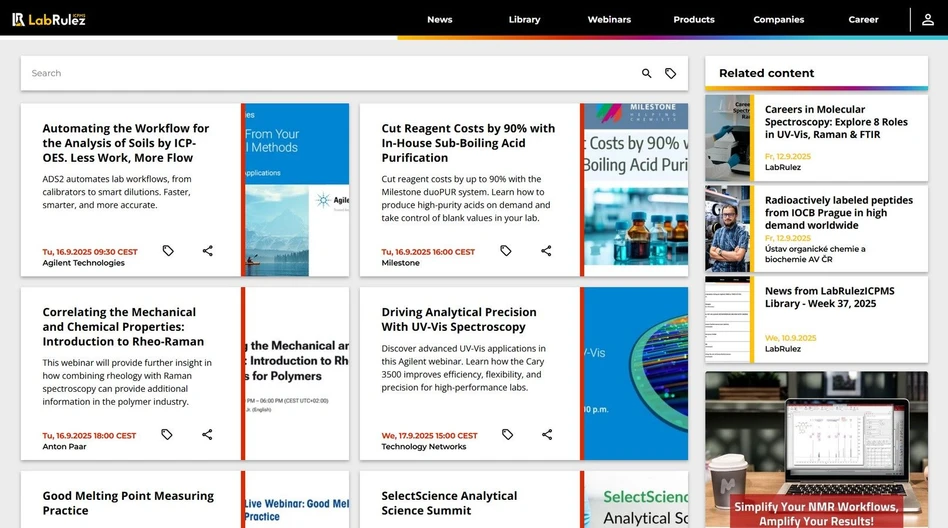Open the News menu item
The image size is (948, 528).
click(x=439, y=19)
